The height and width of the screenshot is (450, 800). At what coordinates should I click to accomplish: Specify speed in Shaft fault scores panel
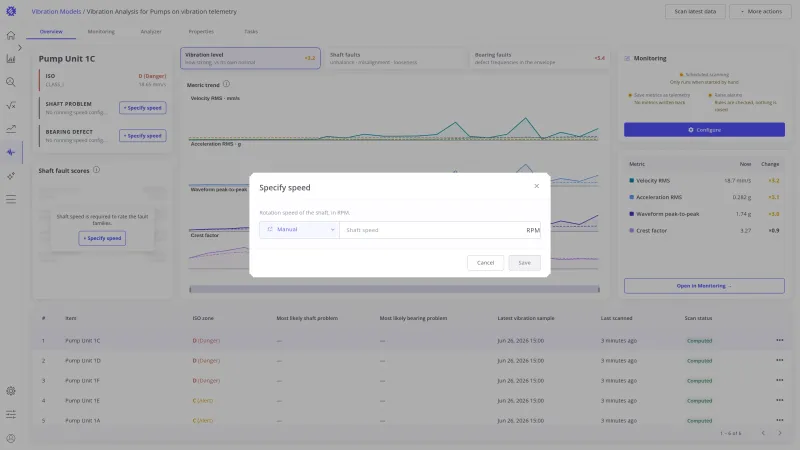tap(102, 238)
